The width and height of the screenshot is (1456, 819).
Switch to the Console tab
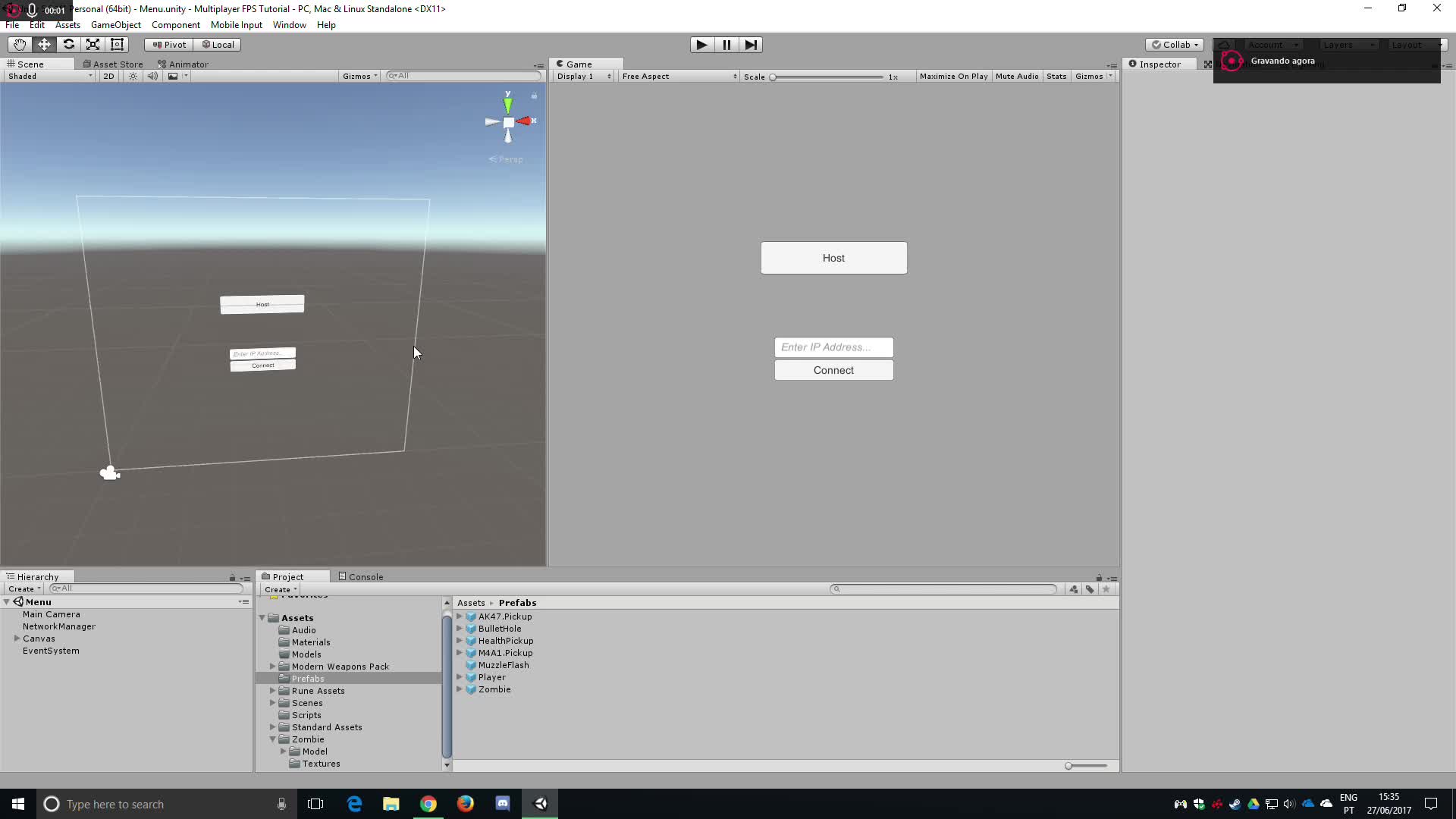(x=361, y=576)
